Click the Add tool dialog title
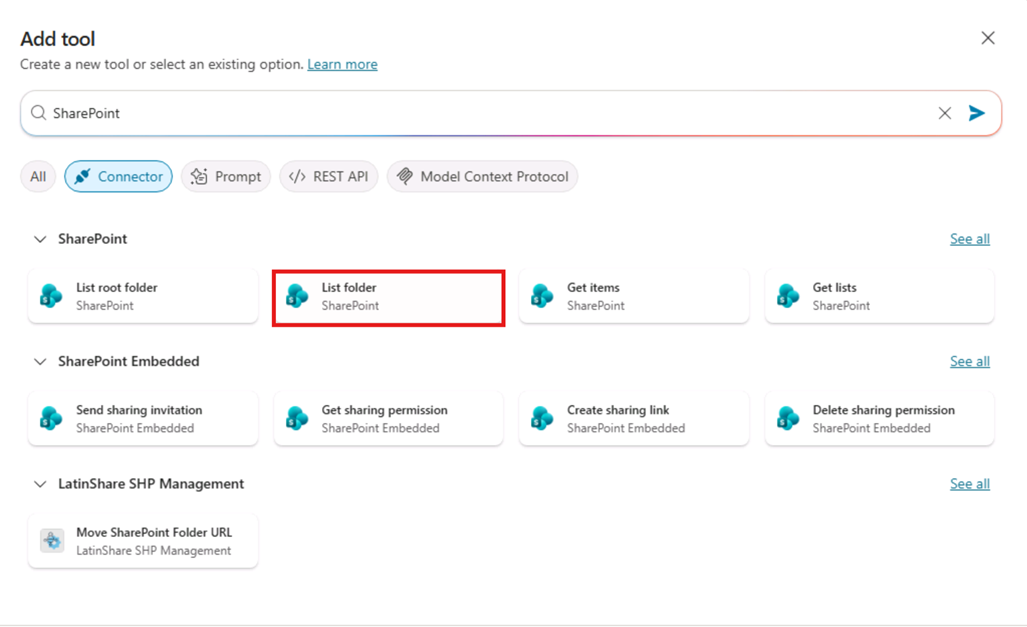This screenshot has height=627, width=1027. pos(58,39)
